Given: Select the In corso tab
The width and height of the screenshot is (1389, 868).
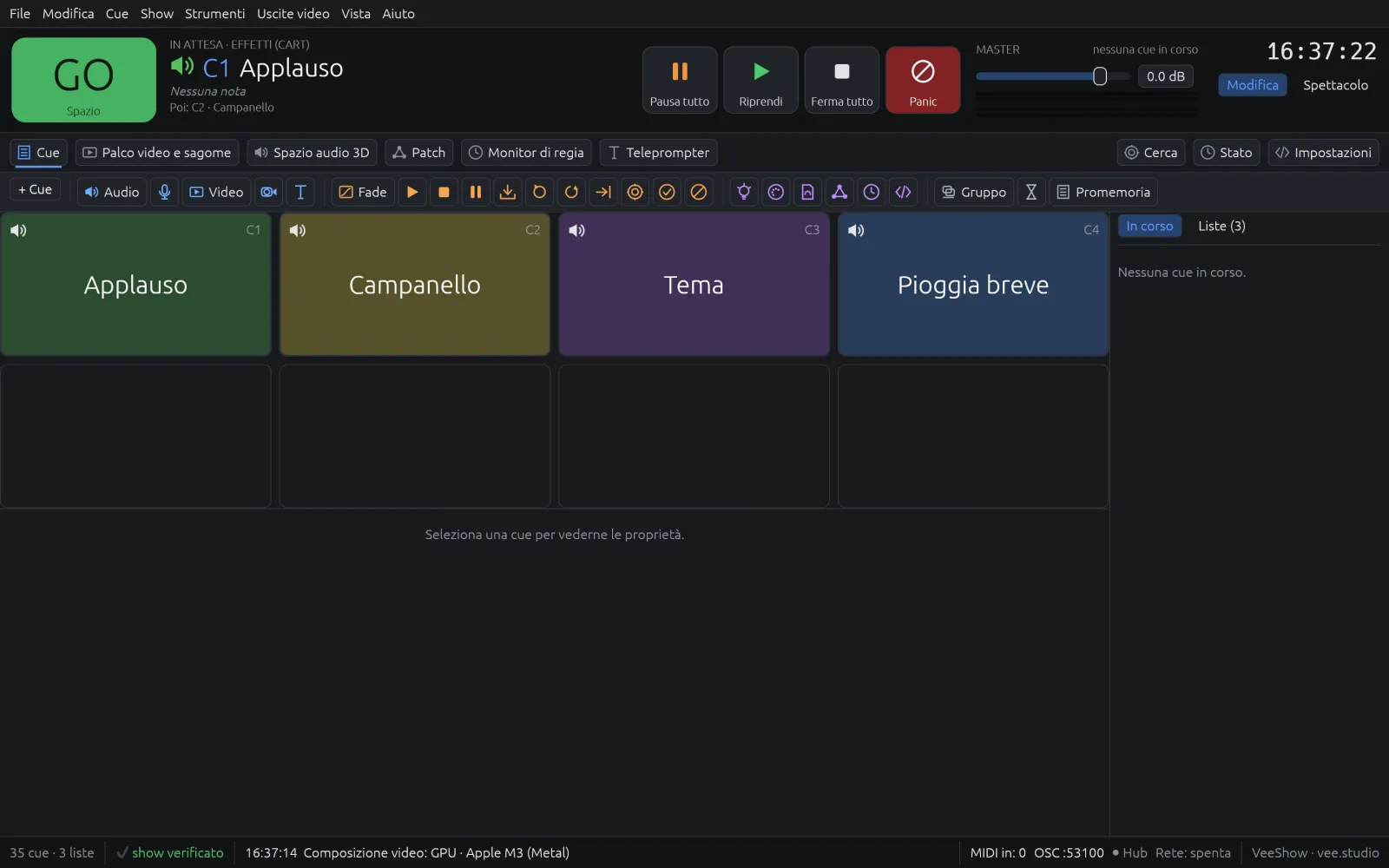Looking at the screenshot, I should pos(1149,227).
